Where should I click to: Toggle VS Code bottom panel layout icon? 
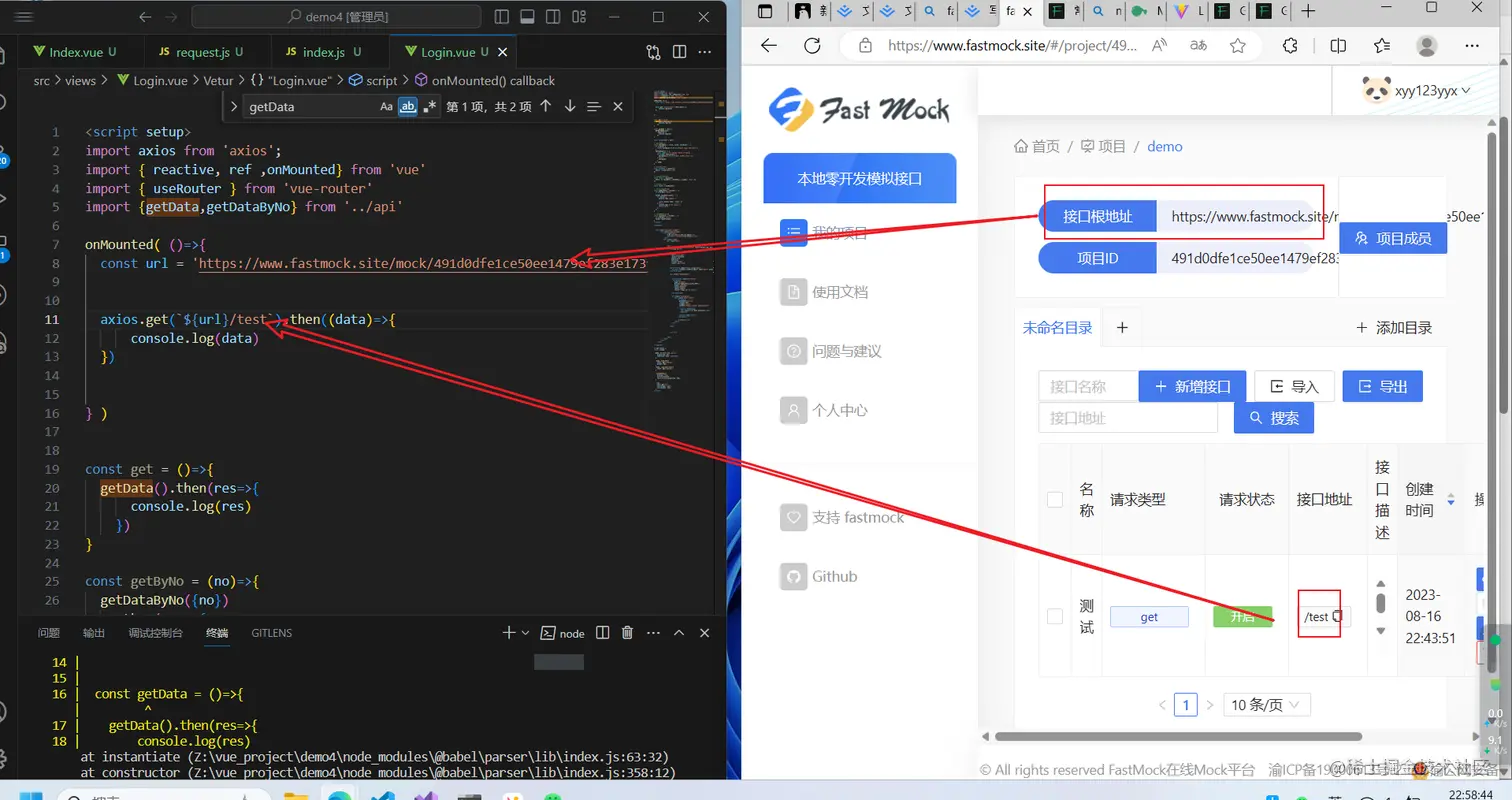527,17
